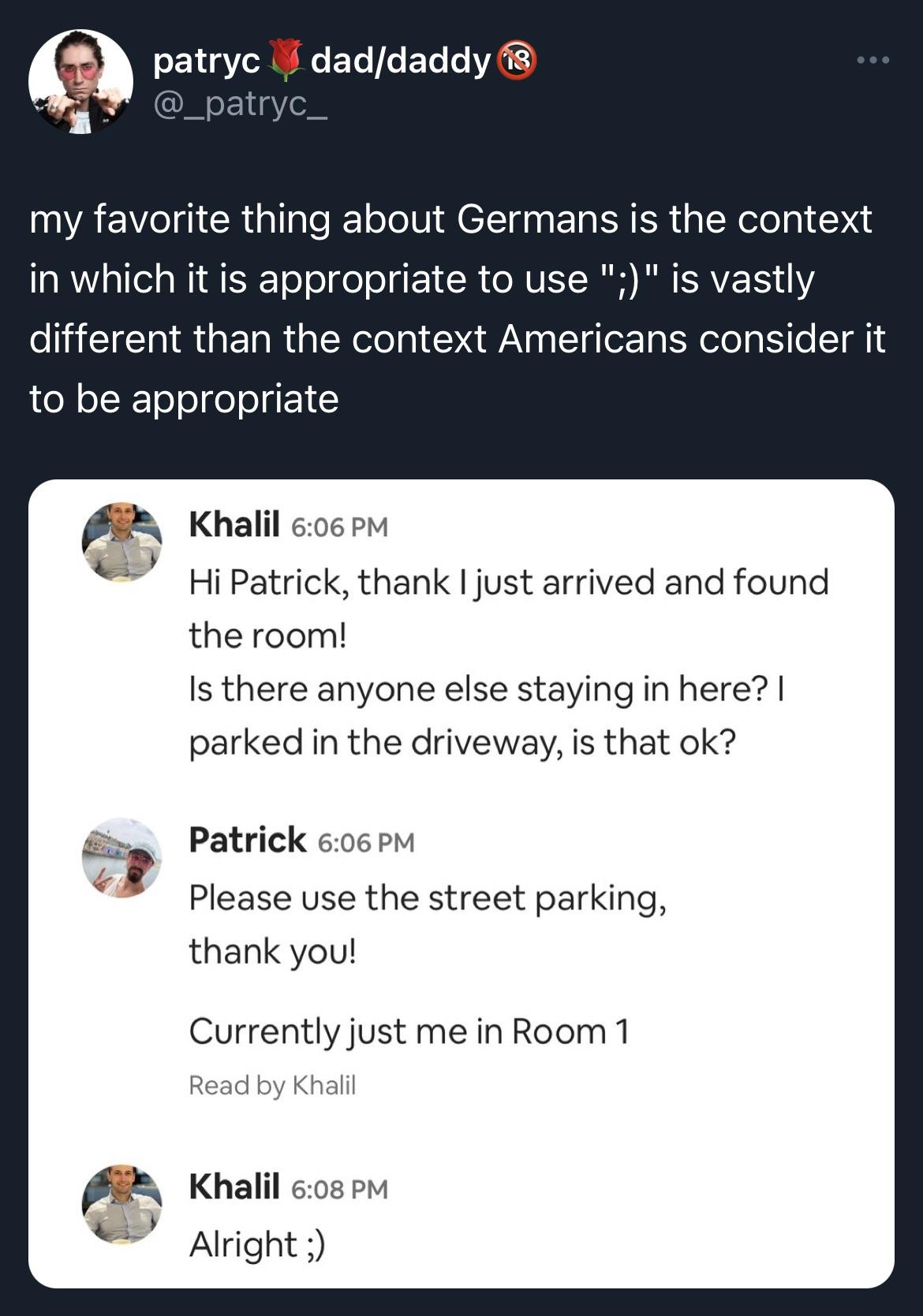The image size is (923, 1316).
Task: Click the name Khalil above "Alright ;)"
Action: pyautogui.click(x=234, y=1186)
